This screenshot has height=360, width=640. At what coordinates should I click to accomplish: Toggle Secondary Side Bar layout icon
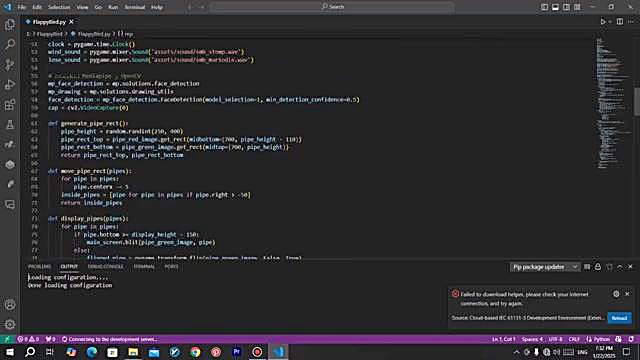(x=566, y=7)
